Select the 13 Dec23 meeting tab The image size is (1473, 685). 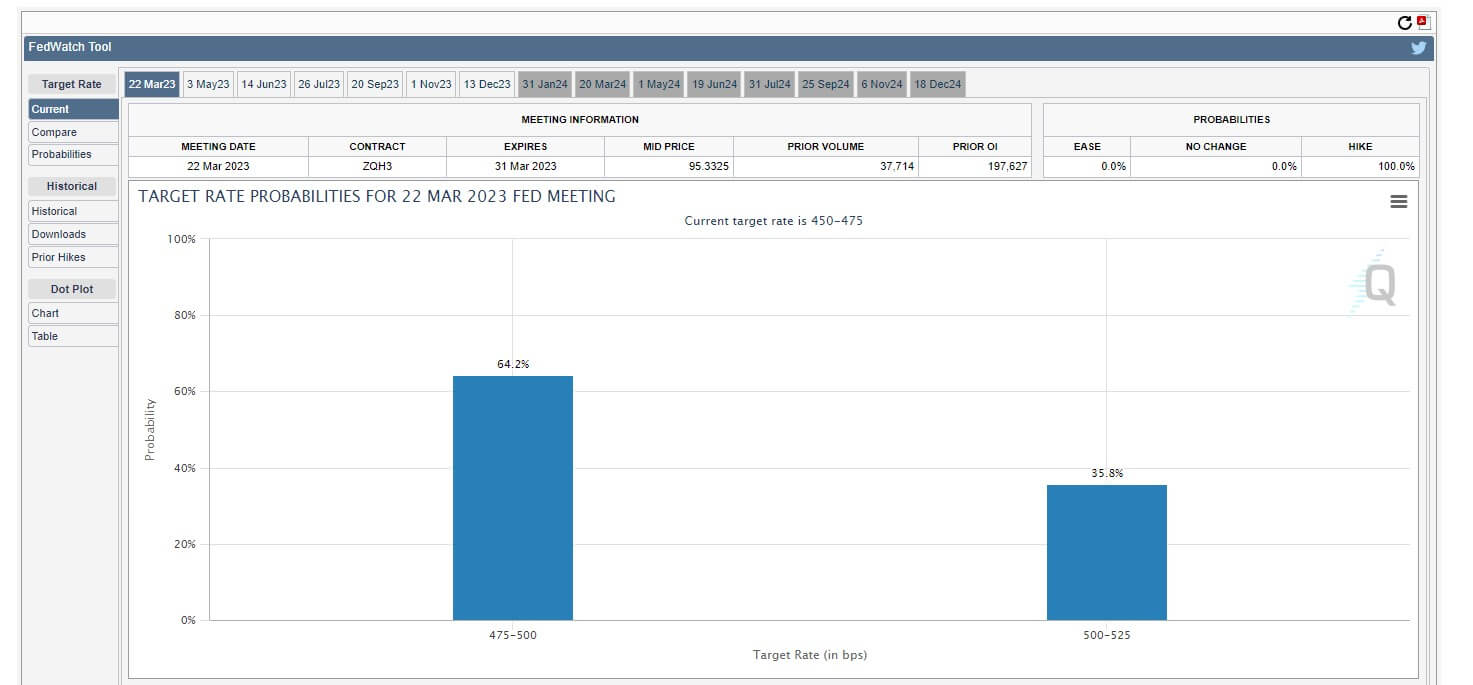coord(487,84)
